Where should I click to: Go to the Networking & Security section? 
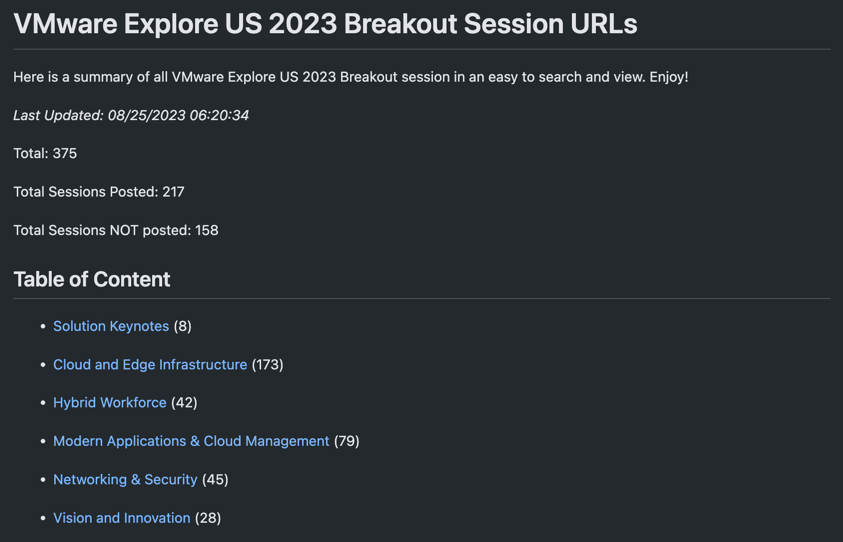[125, 480]
